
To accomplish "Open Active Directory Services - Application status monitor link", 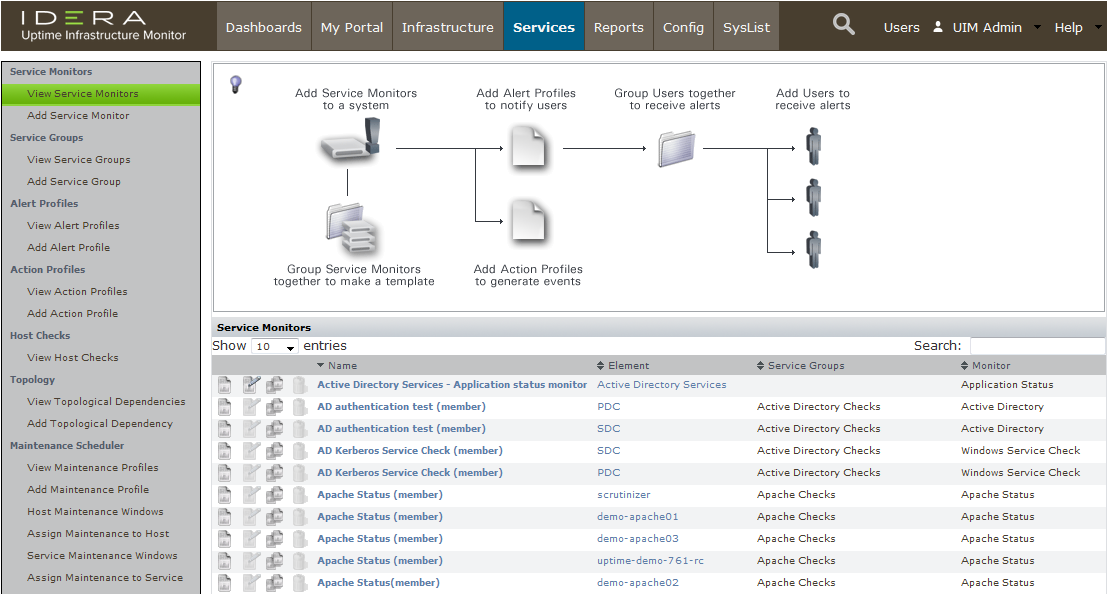I will [452, 385].
